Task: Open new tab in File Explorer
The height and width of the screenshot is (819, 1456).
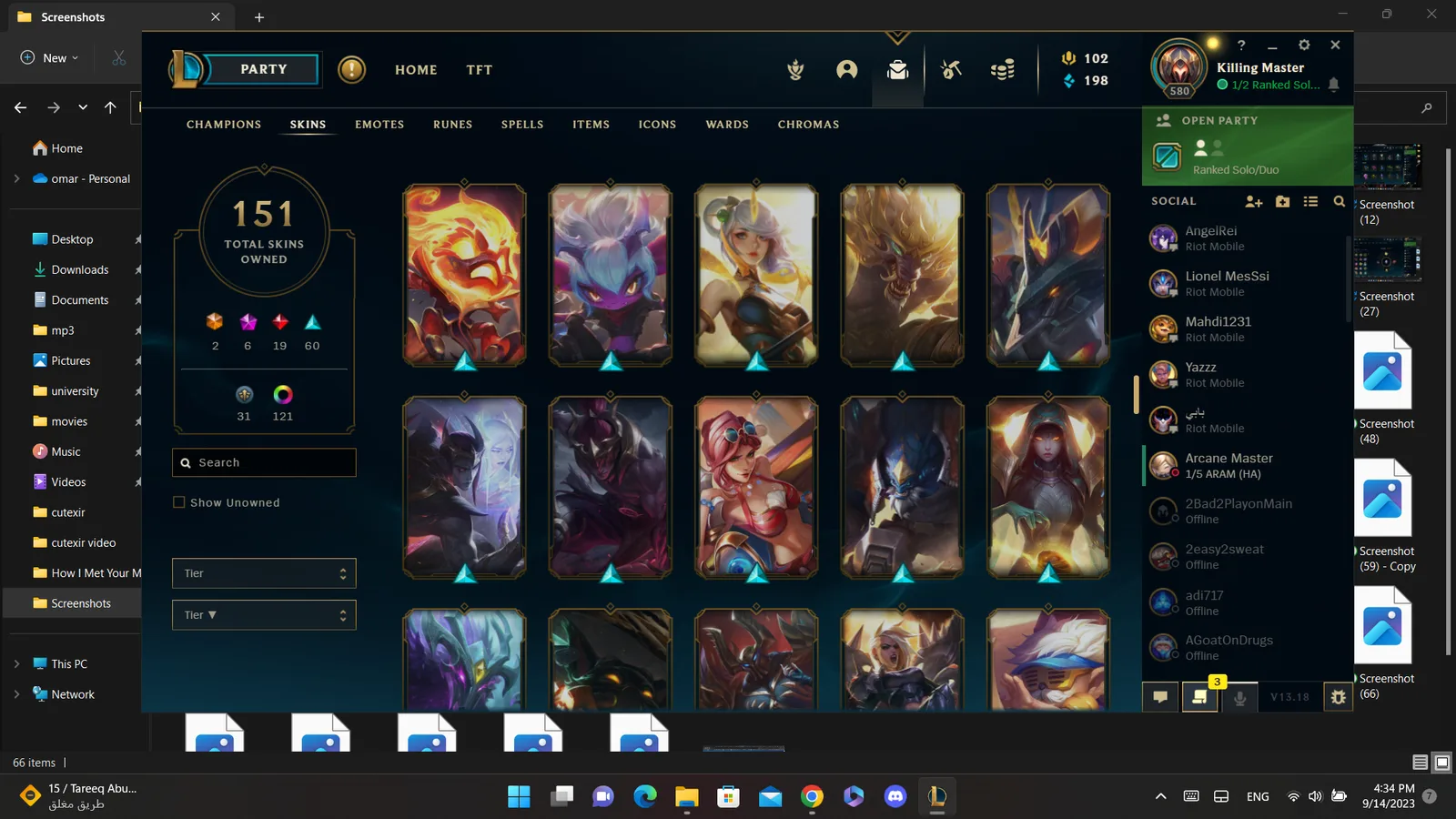Action: click(259, 17)
